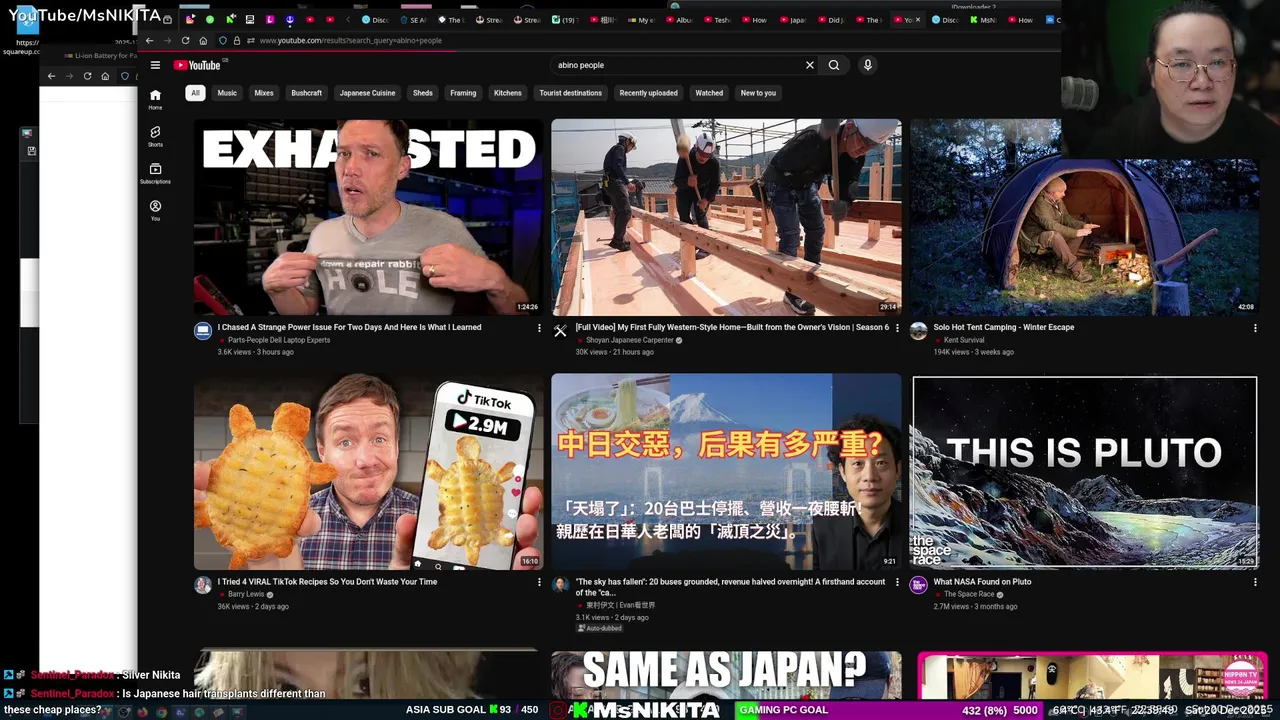Open Barry Lewis channel avatar

[203, 585]
